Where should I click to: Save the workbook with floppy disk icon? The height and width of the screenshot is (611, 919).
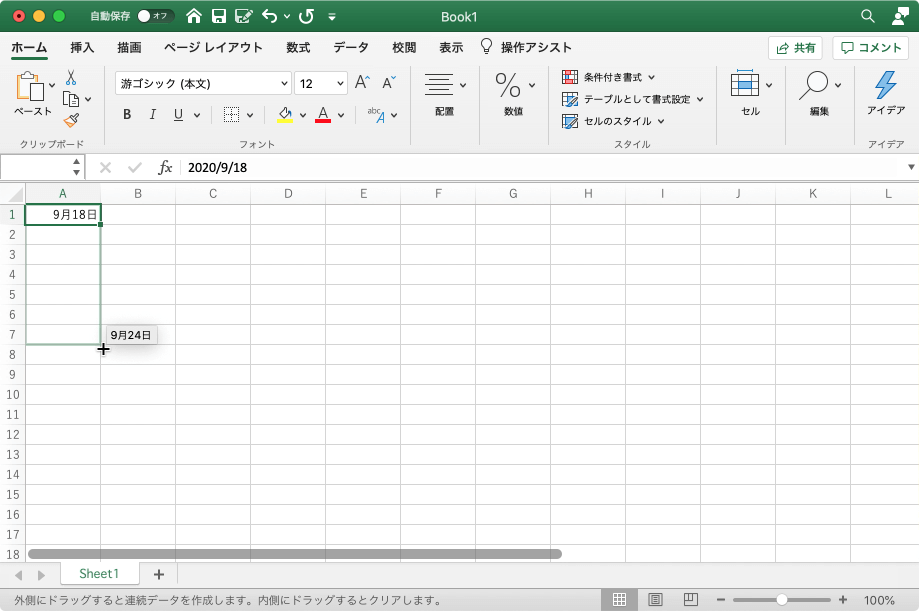click(219, 16)
